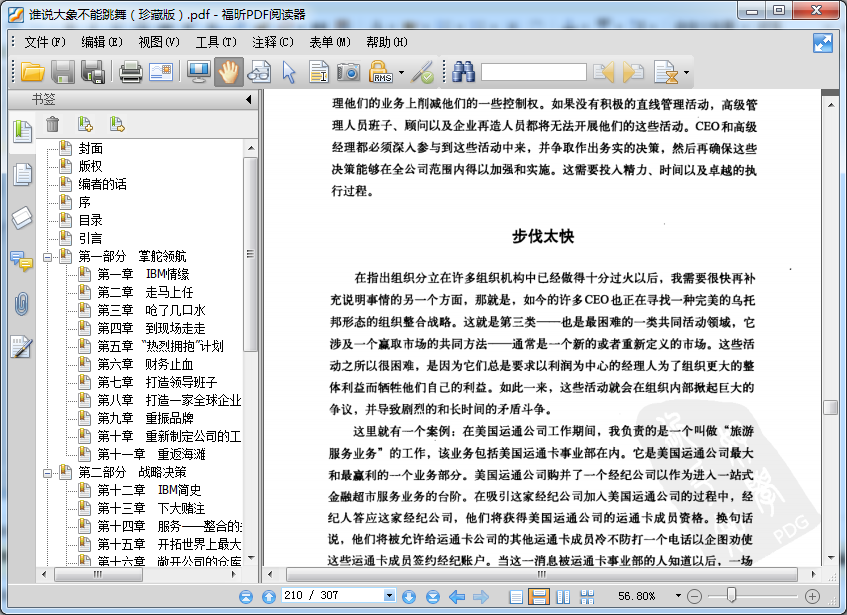Click in the search text field
This screenshot has height=615, width=847.
534,72
